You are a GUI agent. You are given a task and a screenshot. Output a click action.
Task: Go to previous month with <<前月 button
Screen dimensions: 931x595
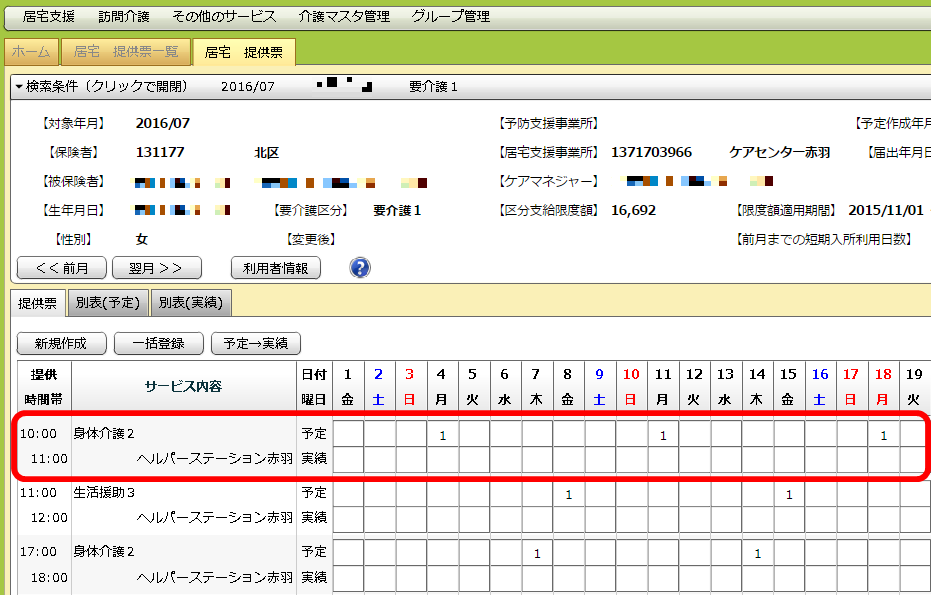[x=62, y=268]
